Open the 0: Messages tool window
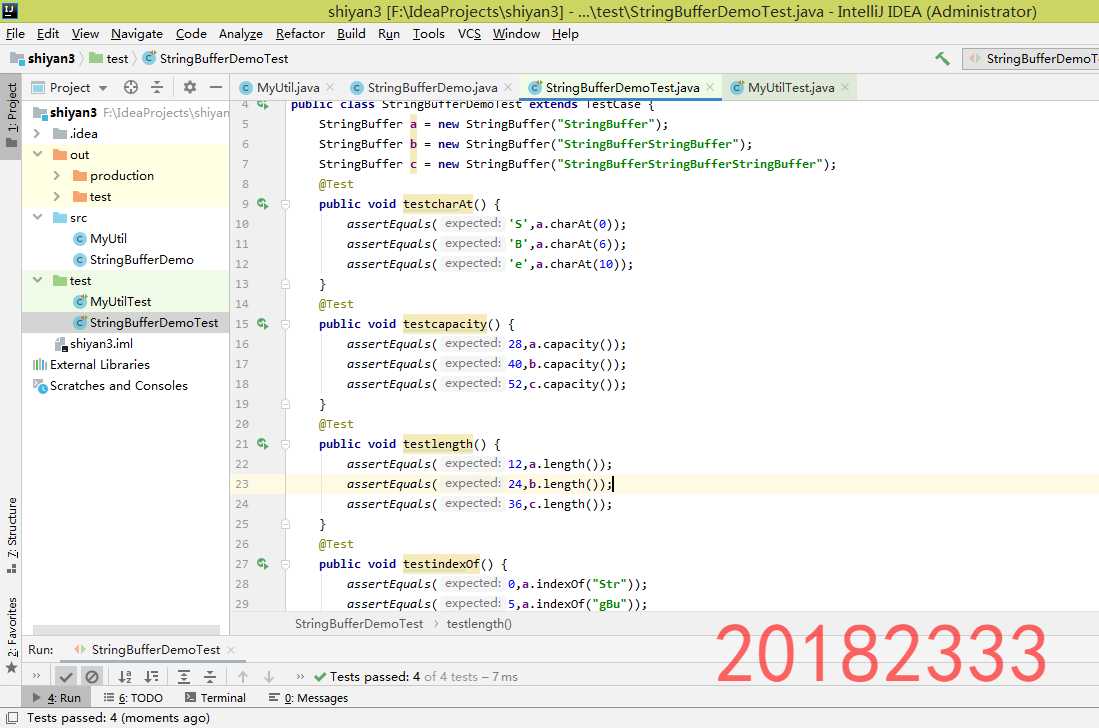This screenshot has width=1099, height=728. click(308, 698)
